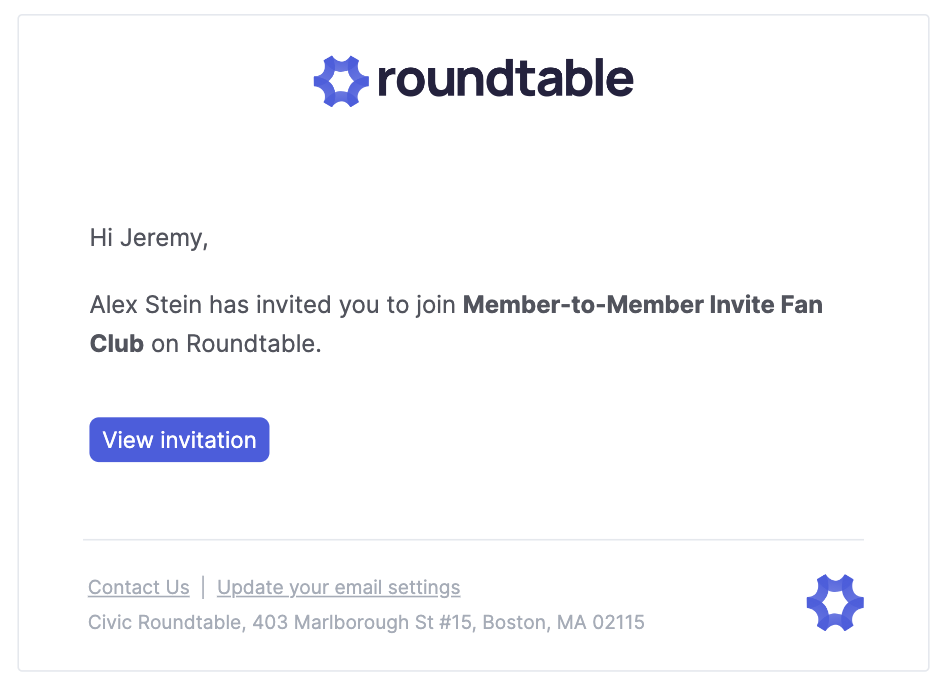Image resolution: width=950 pixels, height=692 pixels.
Task: Click the Roundtable star icon in footer
Action: (835, 603)
